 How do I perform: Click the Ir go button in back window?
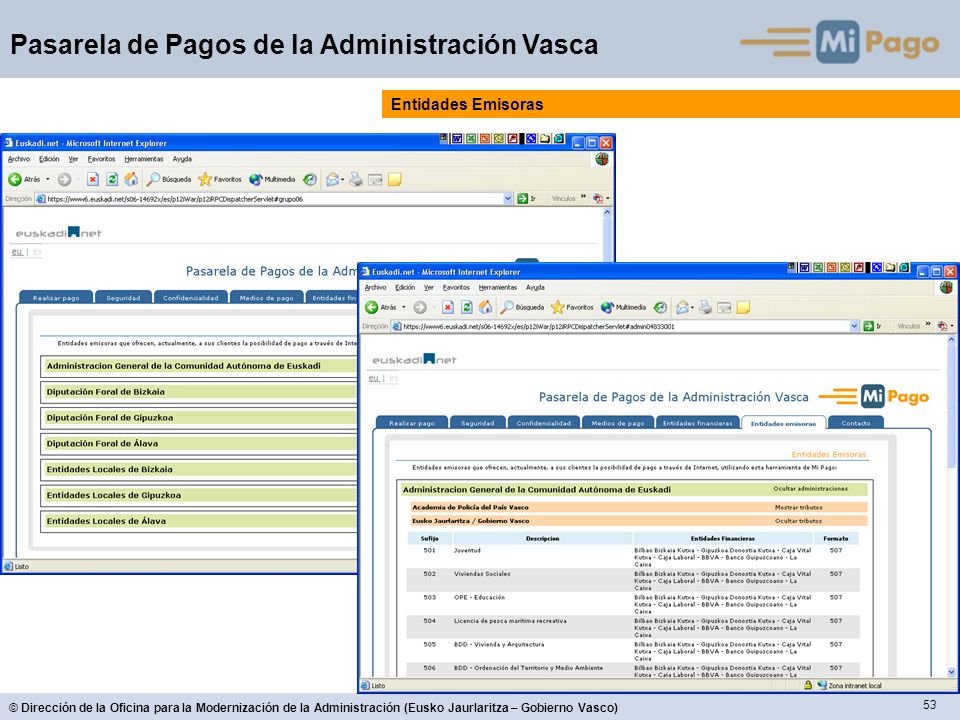[526, 198]
